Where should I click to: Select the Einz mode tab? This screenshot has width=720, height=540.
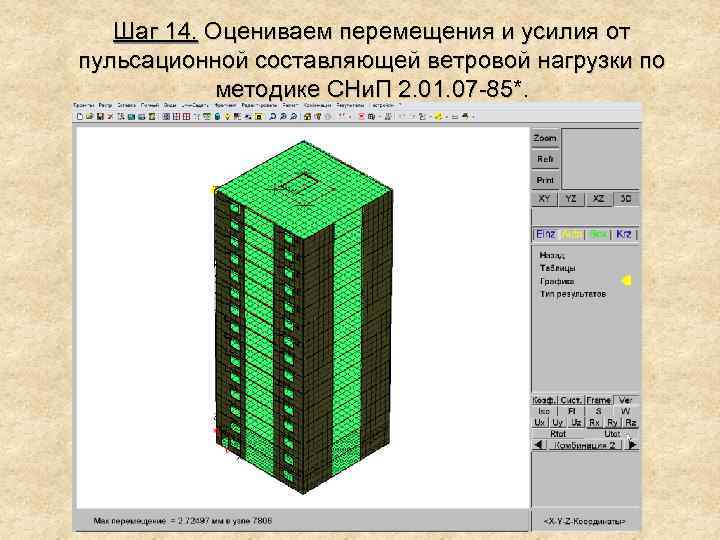(x=546, y=234)
